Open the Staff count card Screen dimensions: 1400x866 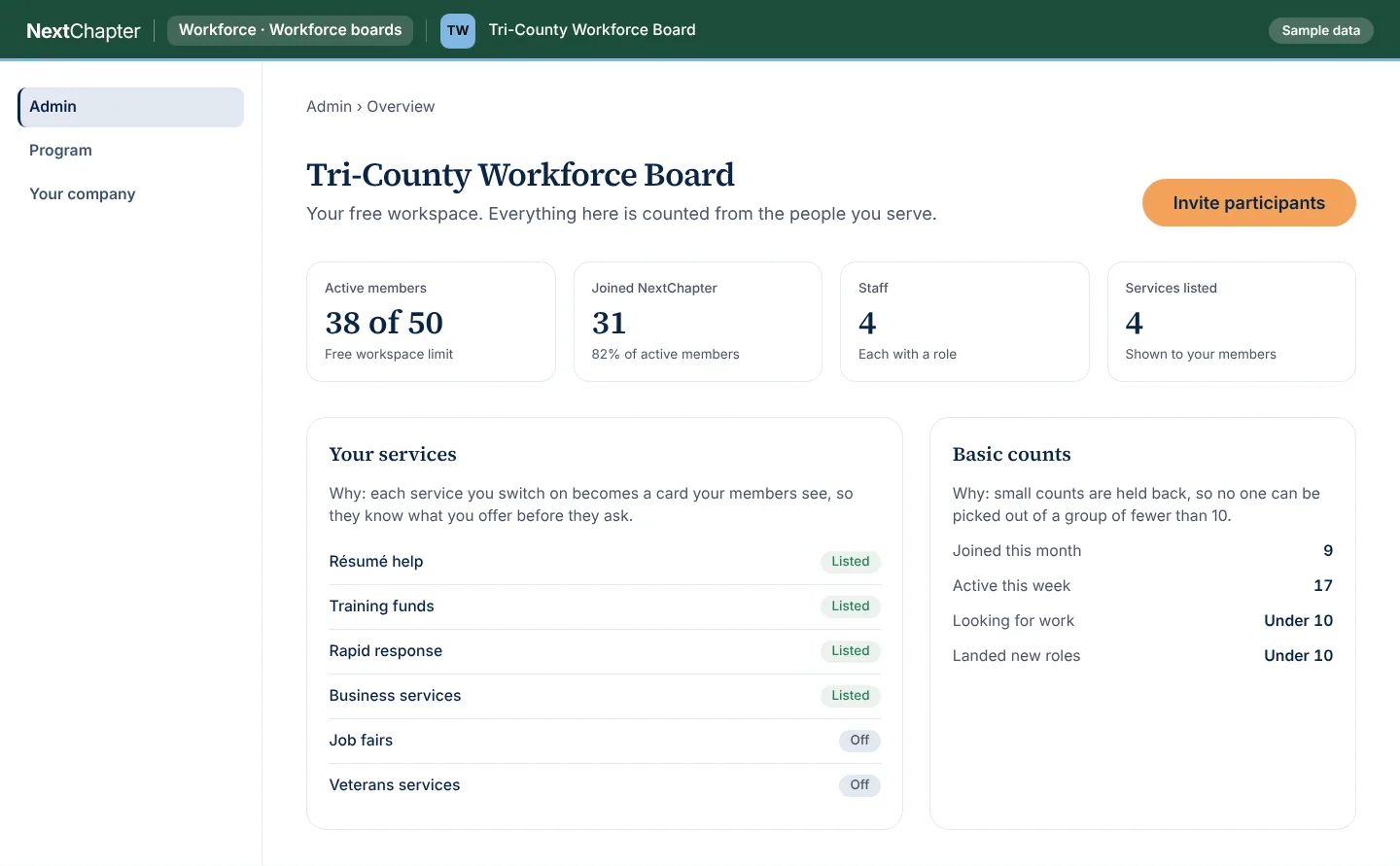pyautogui.click(x=964, y=322)
